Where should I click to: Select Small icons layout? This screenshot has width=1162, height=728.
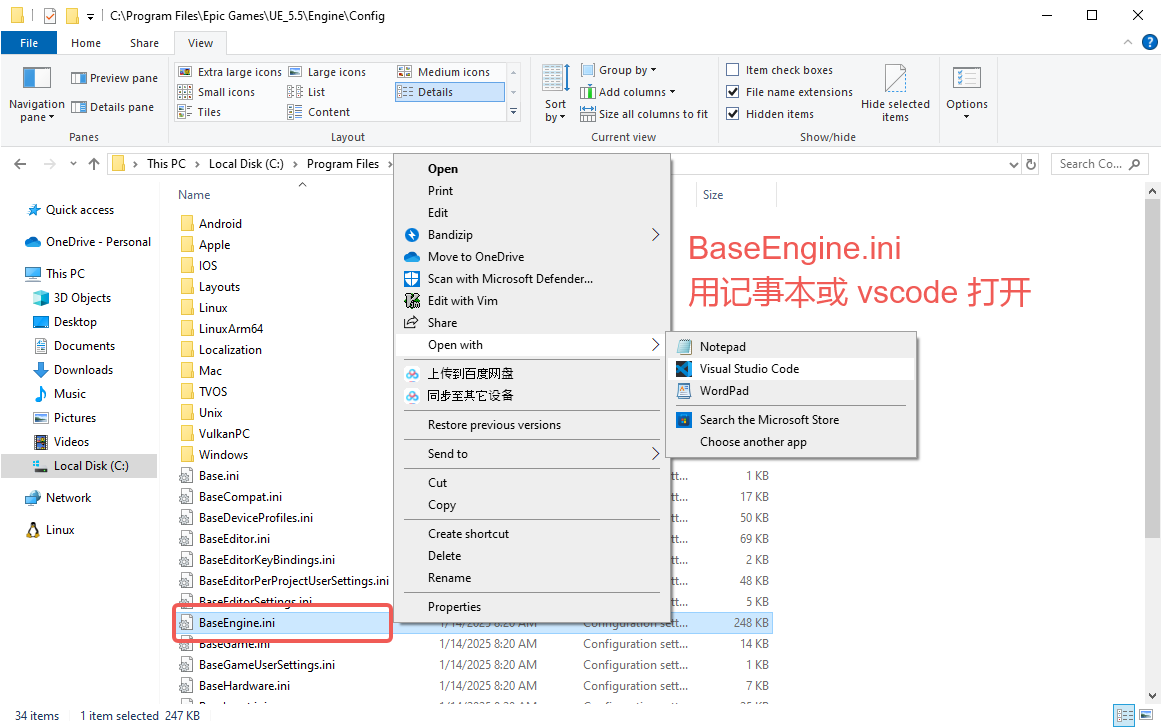point(216,92)
